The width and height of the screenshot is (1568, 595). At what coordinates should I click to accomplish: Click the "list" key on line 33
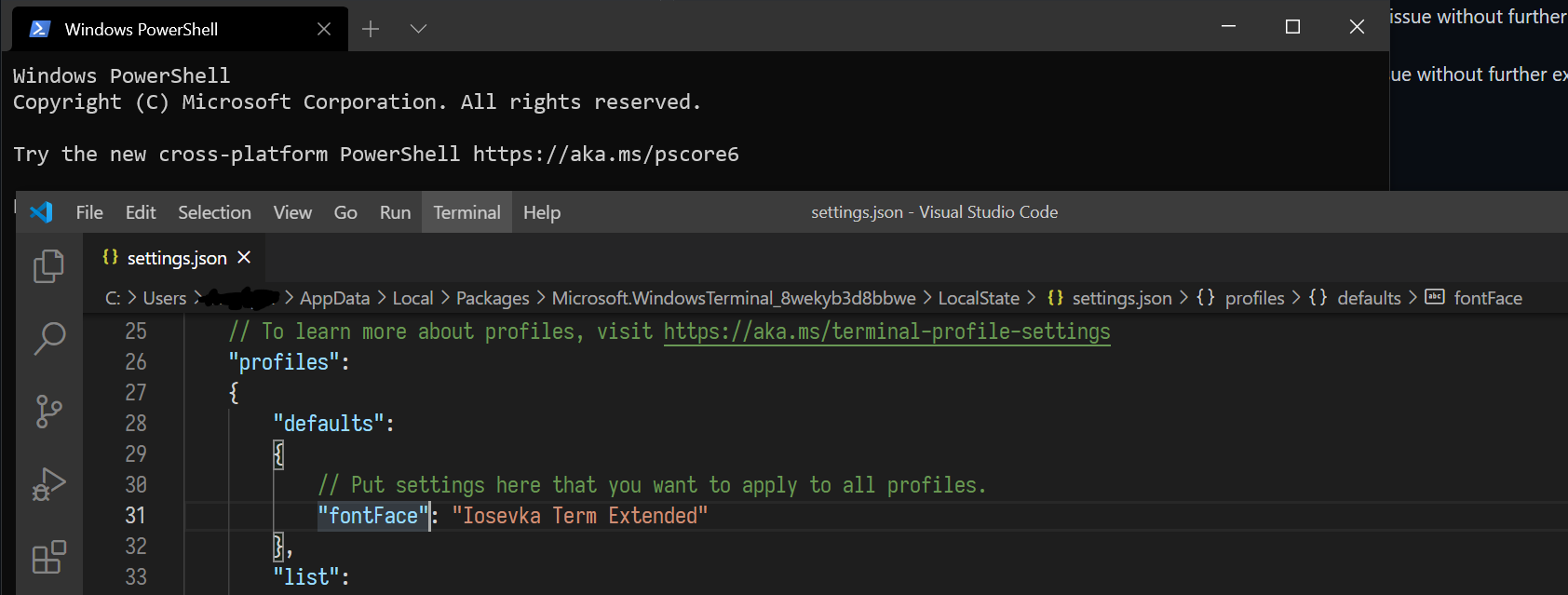point(306,577)
